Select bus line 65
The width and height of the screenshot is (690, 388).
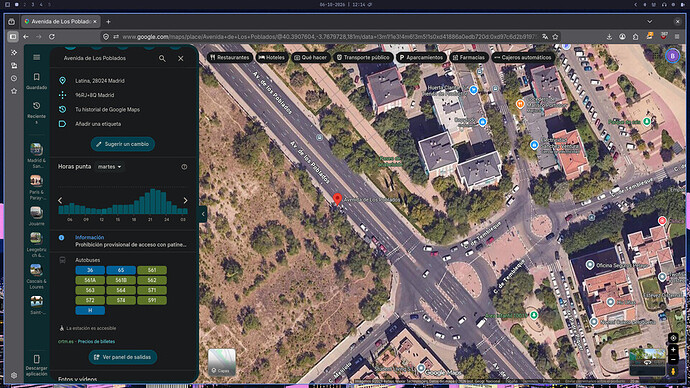pos(121,270)
